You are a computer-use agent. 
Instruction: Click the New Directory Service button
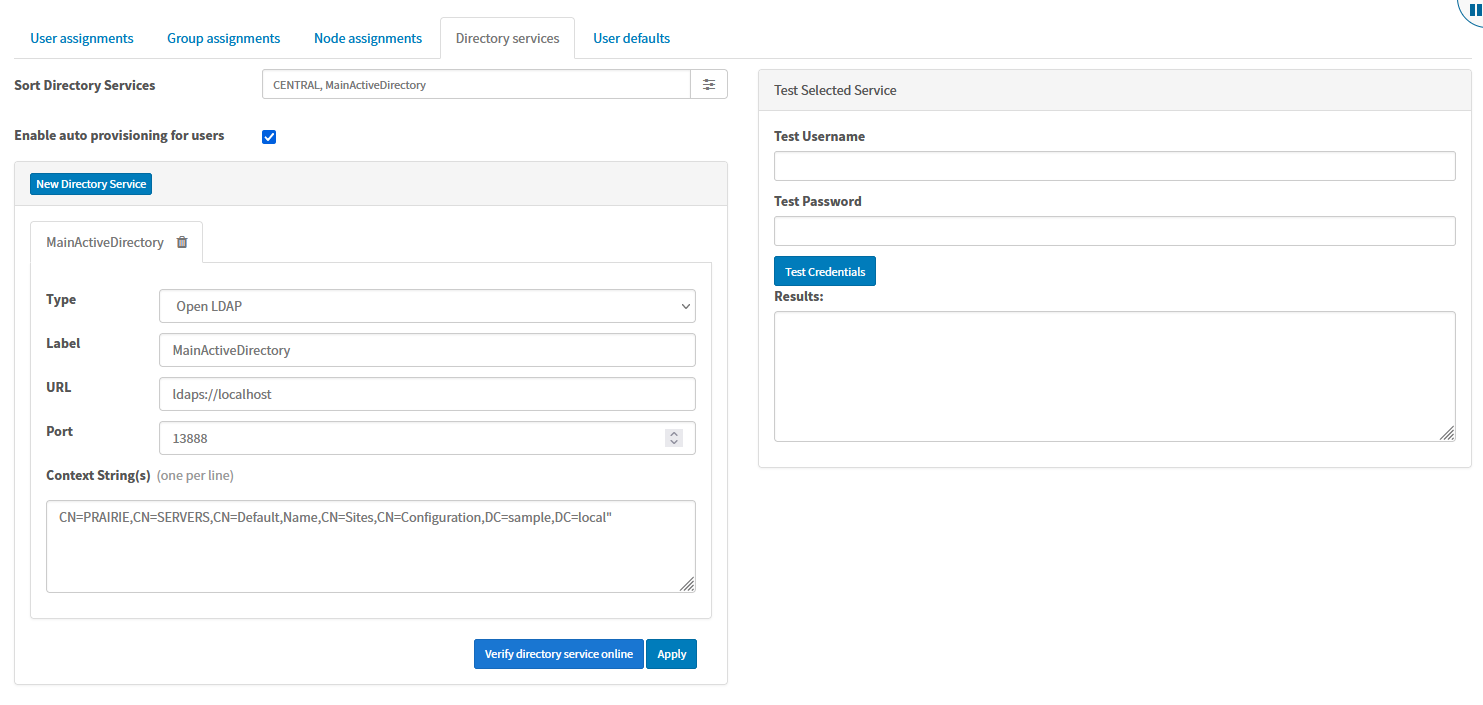click(90, 183)
